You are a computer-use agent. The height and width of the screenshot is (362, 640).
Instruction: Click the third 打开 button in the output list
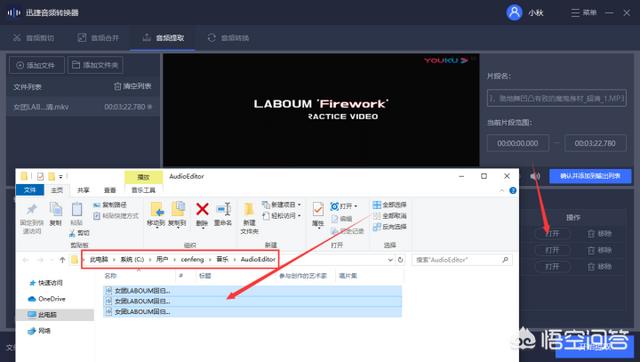click(552, 267)
